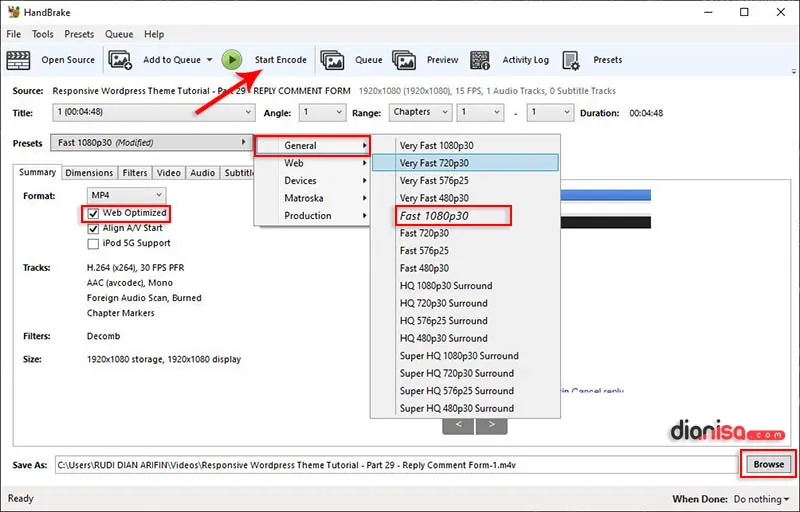Switch to the Audio tab
This screenshot has width=800, height=512.
pyautogui.click(x=203, y=173)
